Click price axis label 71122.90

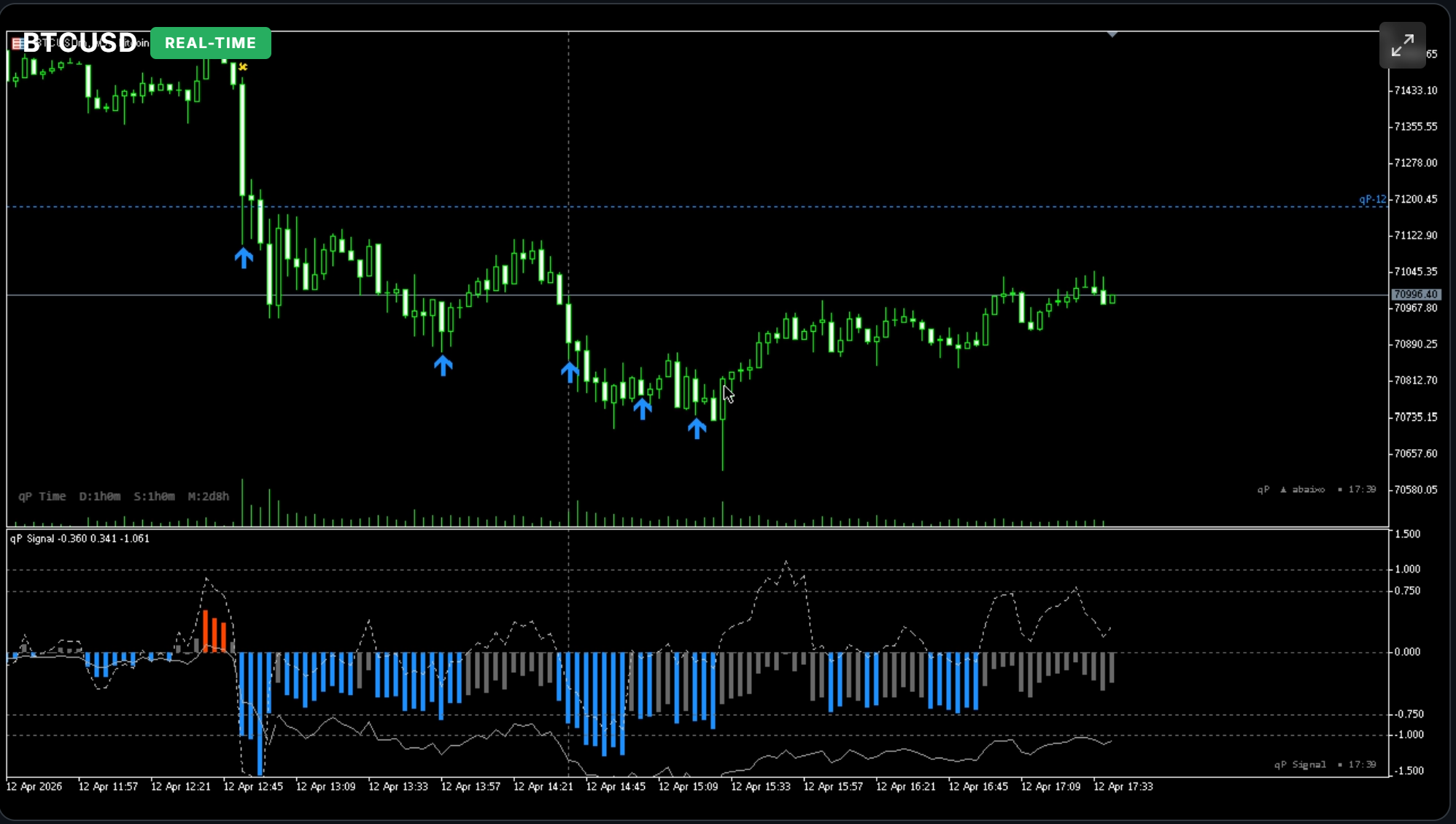1415,236
